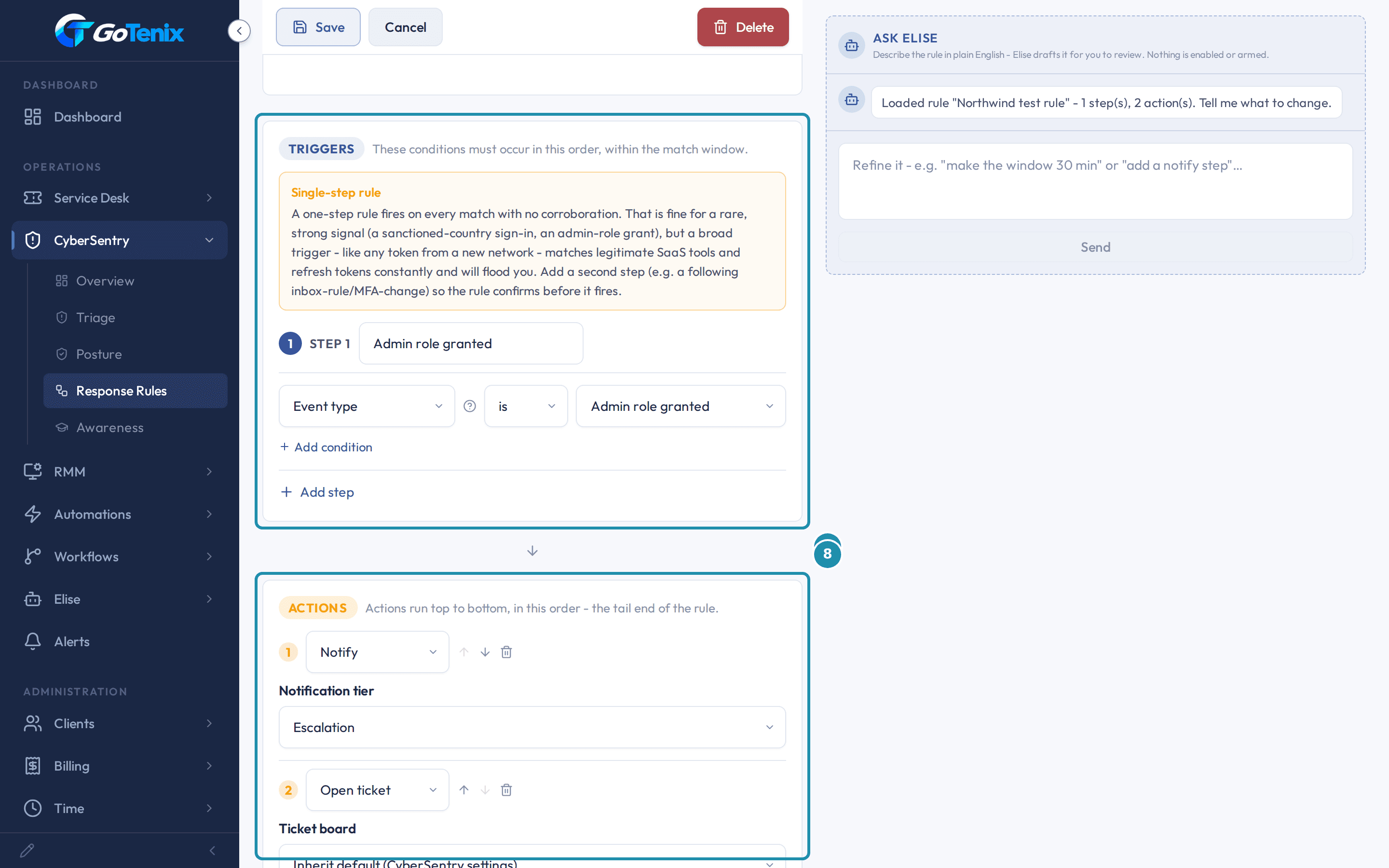Expand the RMM menu
The width and height of the screenshot is (1389, 868).
click(x=120, y=471)
